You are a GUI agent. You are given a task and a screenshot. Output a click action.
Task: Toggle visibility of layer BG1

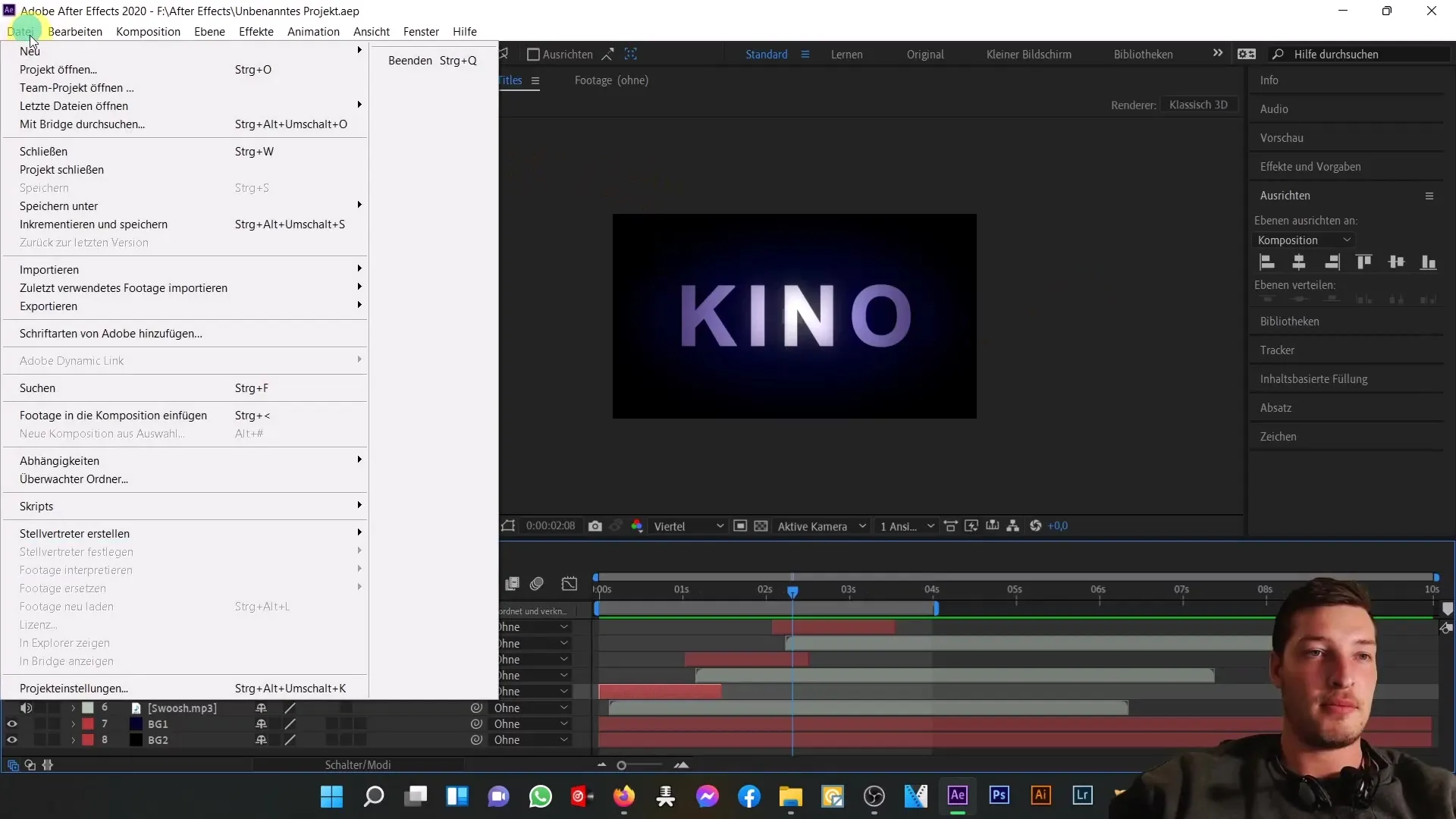pyautogui.click(x=11, y=724)
